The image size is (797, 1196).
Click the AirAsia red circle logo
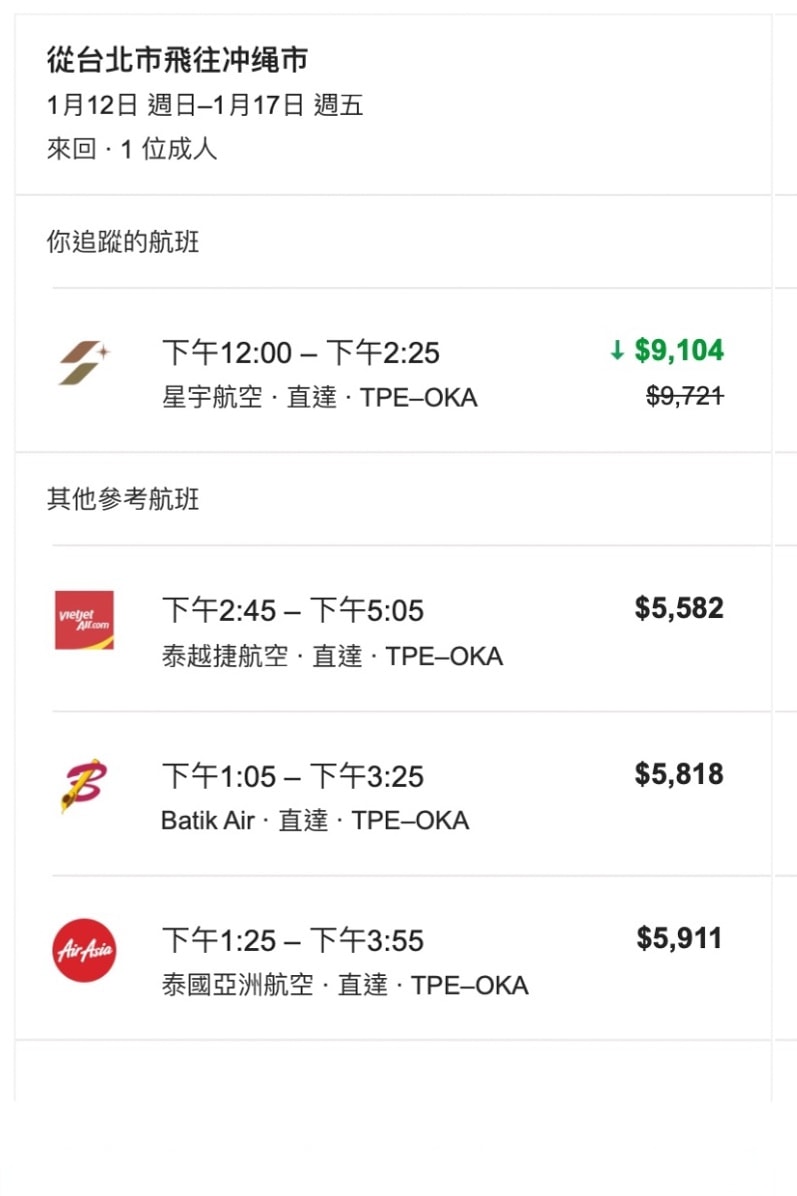click(x=84, y=950)
